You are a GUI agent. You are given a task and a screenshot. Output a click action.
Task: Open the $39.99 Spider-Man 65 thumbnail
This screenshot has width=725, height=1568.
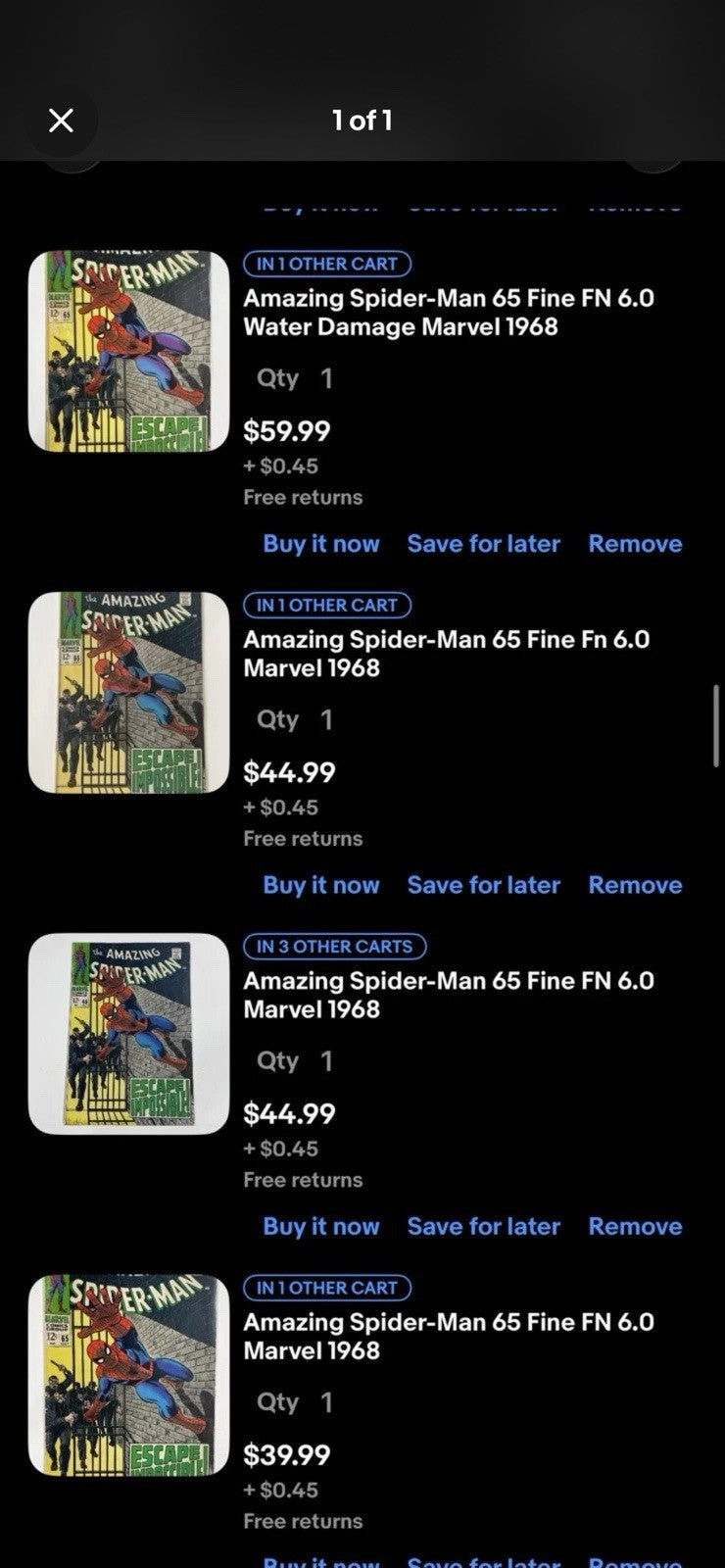(128, 1375)
